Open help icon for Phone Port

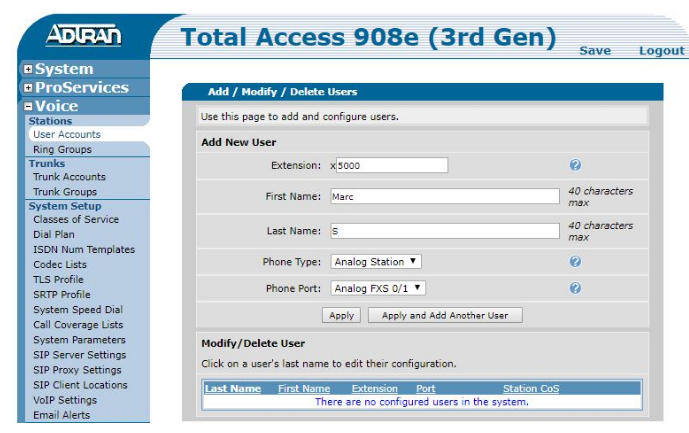575,288
